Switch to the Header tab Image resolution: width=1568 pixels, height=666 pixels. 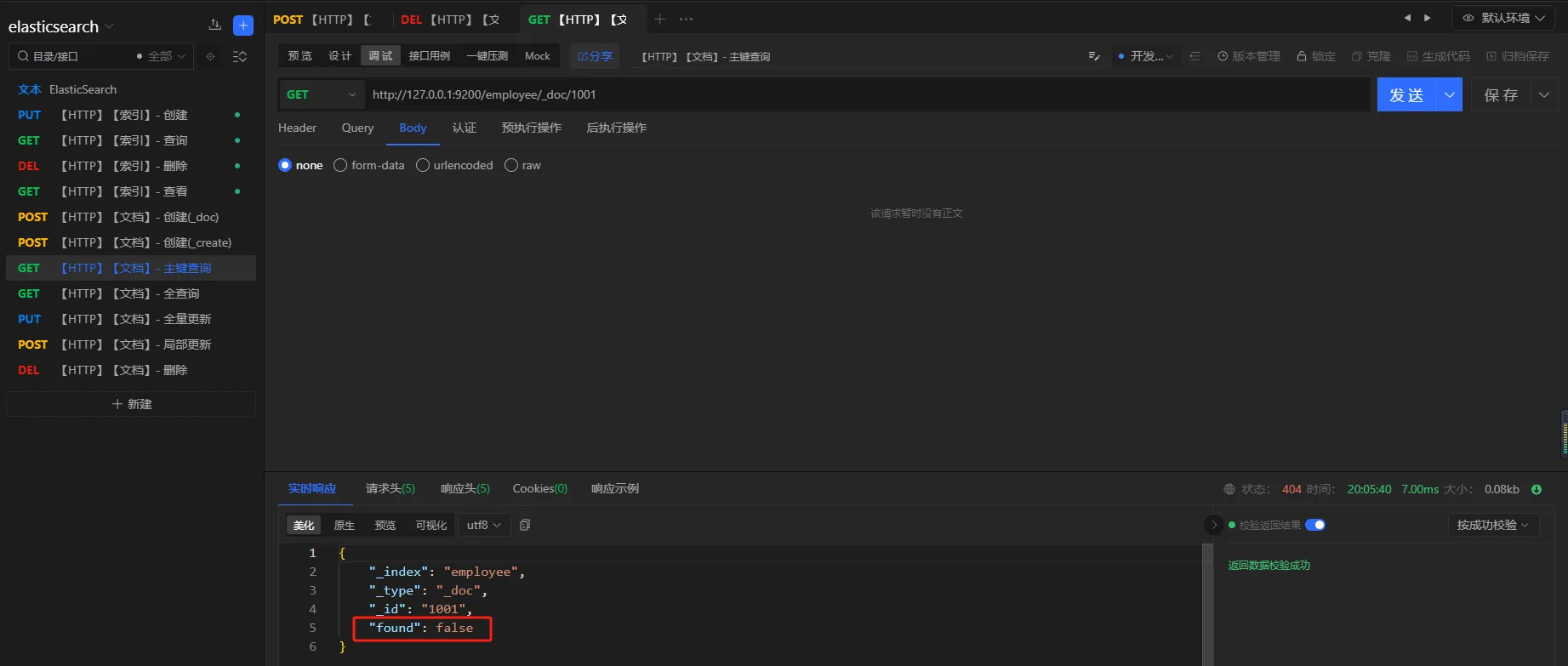click(x=297, y=128)
